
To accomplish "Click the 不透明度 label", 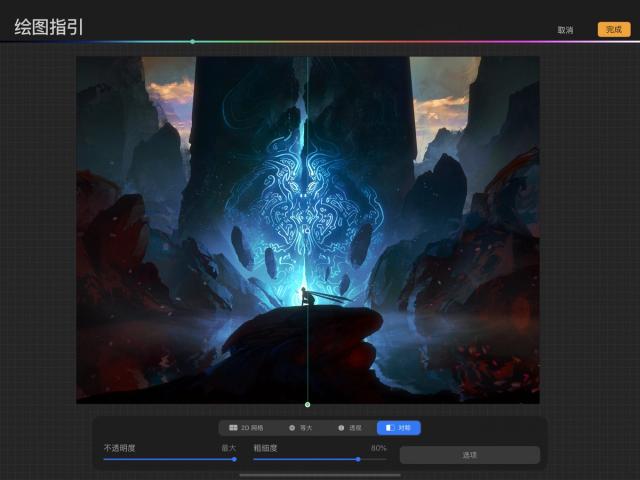I will coord(119,448).
